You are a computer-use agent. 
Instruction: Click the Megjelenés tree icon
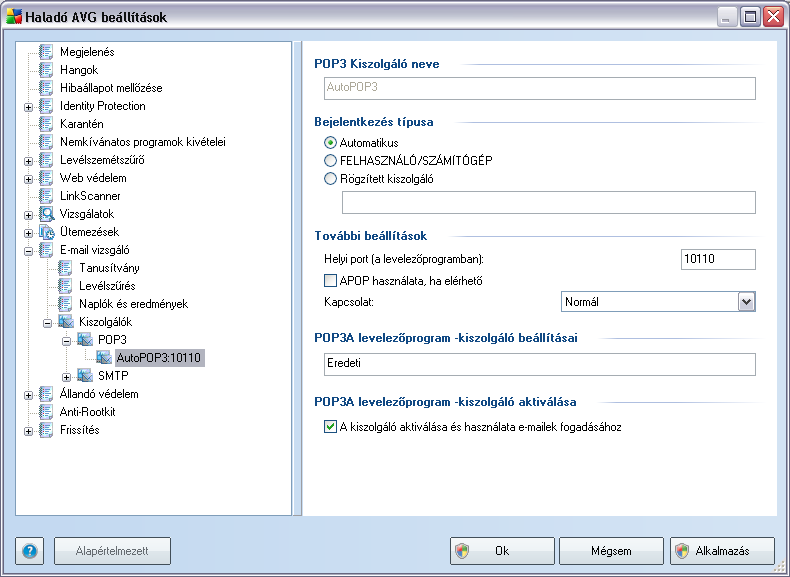[x=46, y=52]
